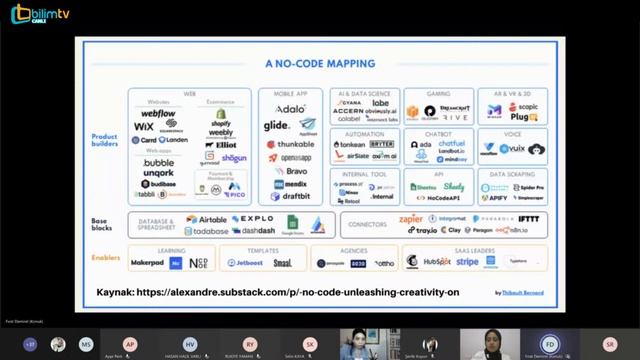Click the Draftbit logo
Image resolution: width=640 pixels, height=360 pixels.
coord(290,196)
